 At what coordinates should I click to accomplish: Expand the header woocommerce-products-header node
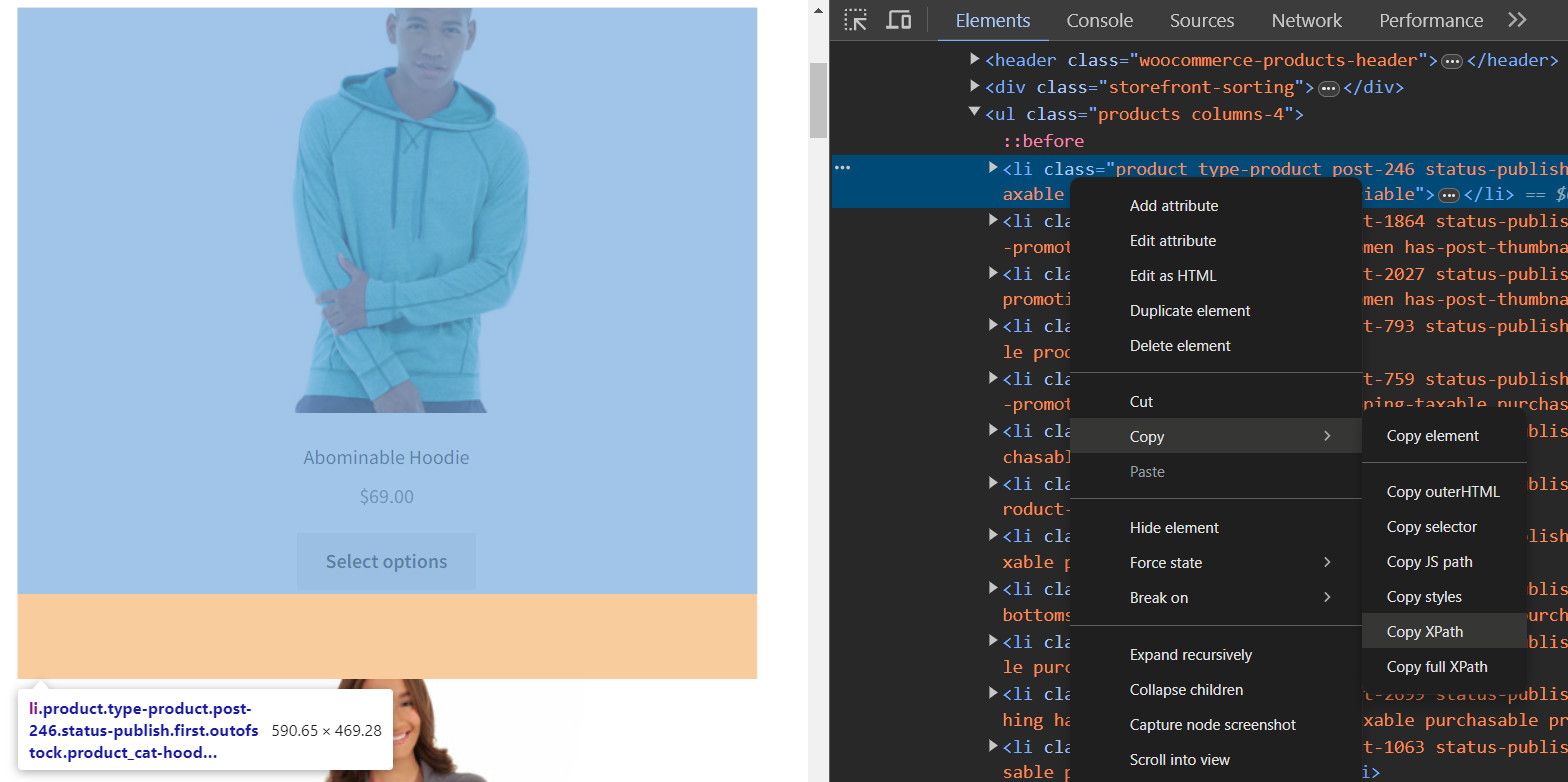tap(975, 60)
